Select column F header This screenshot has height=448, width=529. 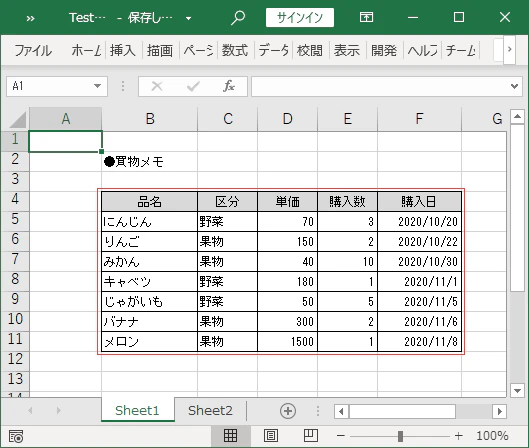point(419,119)
